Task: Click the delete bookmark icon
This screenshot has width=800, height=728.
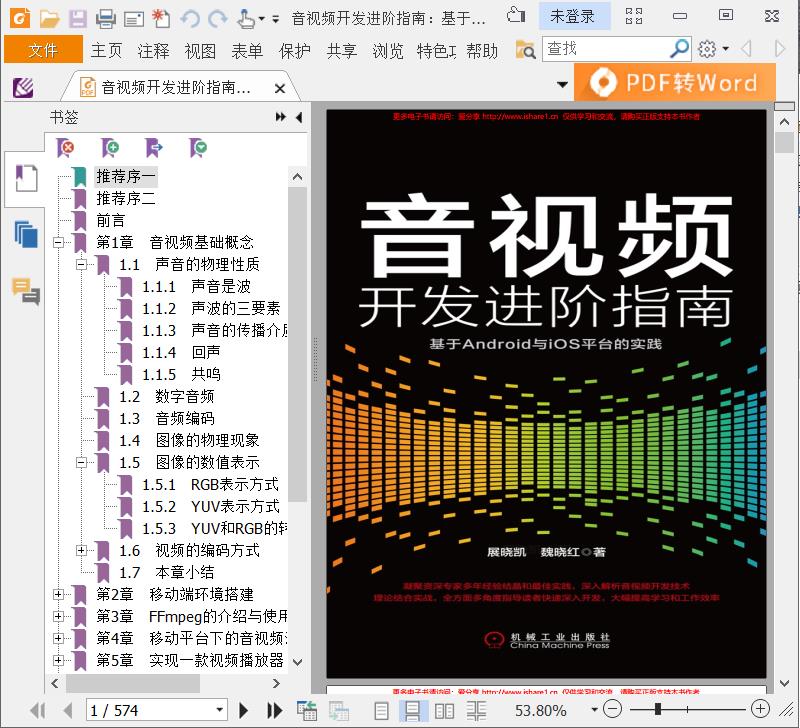Action: click(65, 147)
